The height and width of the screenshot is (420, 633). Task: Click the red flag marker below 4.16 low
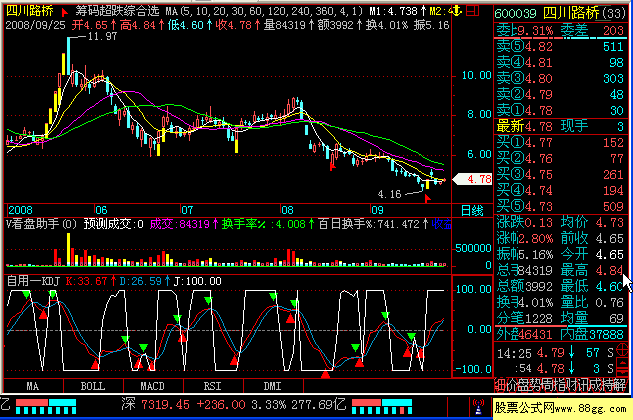tap(428, 198)
